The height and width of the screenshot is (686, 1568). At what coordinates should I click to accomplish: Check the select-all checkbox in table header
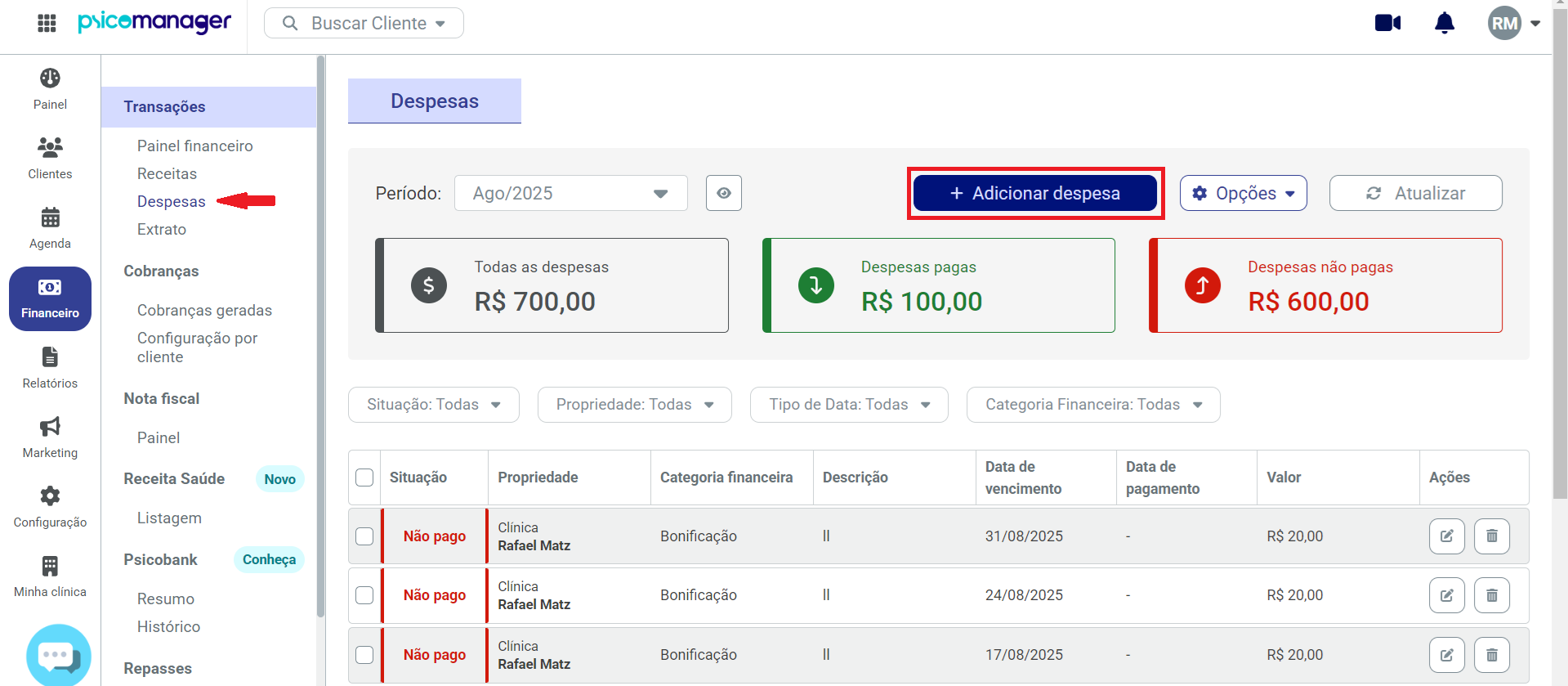(364, 478)
